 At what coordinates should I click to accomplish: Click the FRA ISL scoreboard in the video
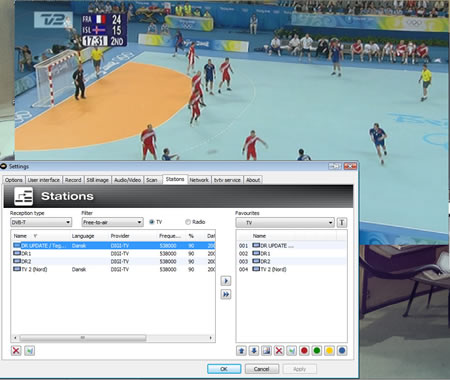coord(104,29)
